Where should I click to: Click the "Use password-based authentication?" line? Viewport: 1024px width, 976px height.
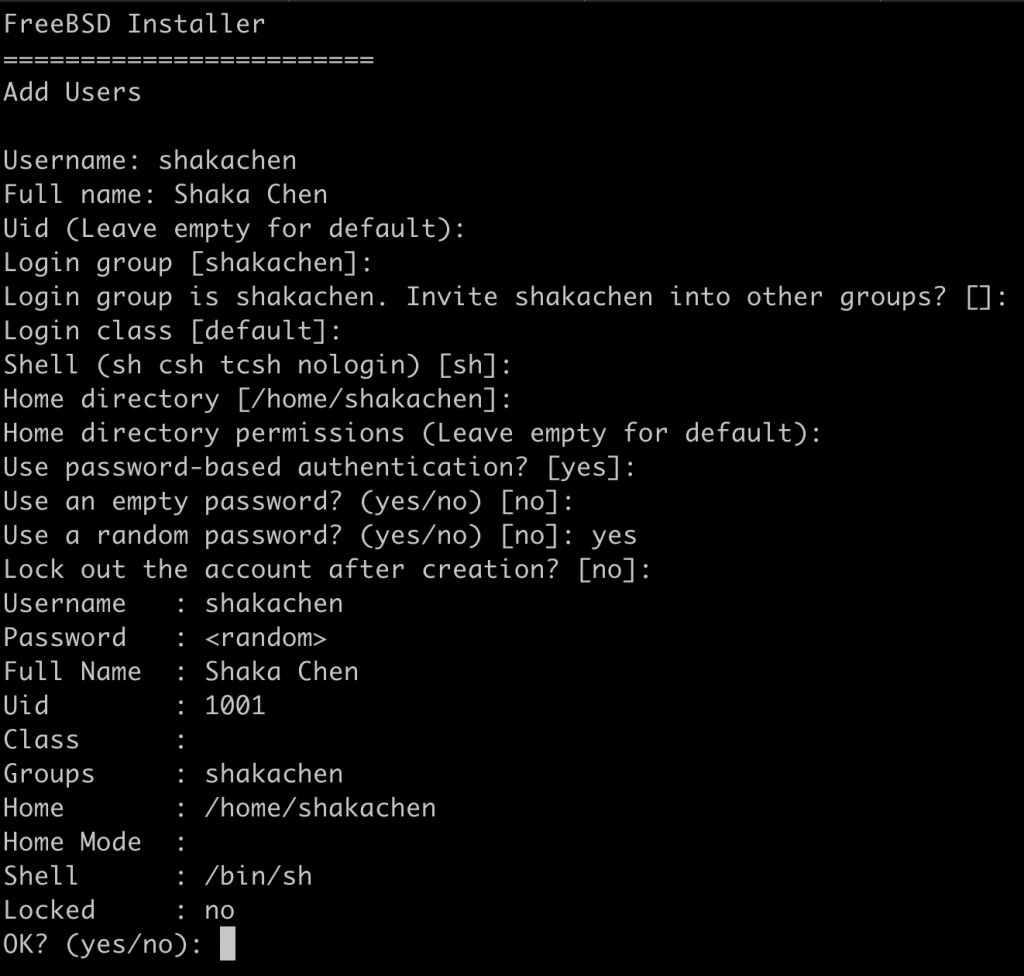pos(319,467)
